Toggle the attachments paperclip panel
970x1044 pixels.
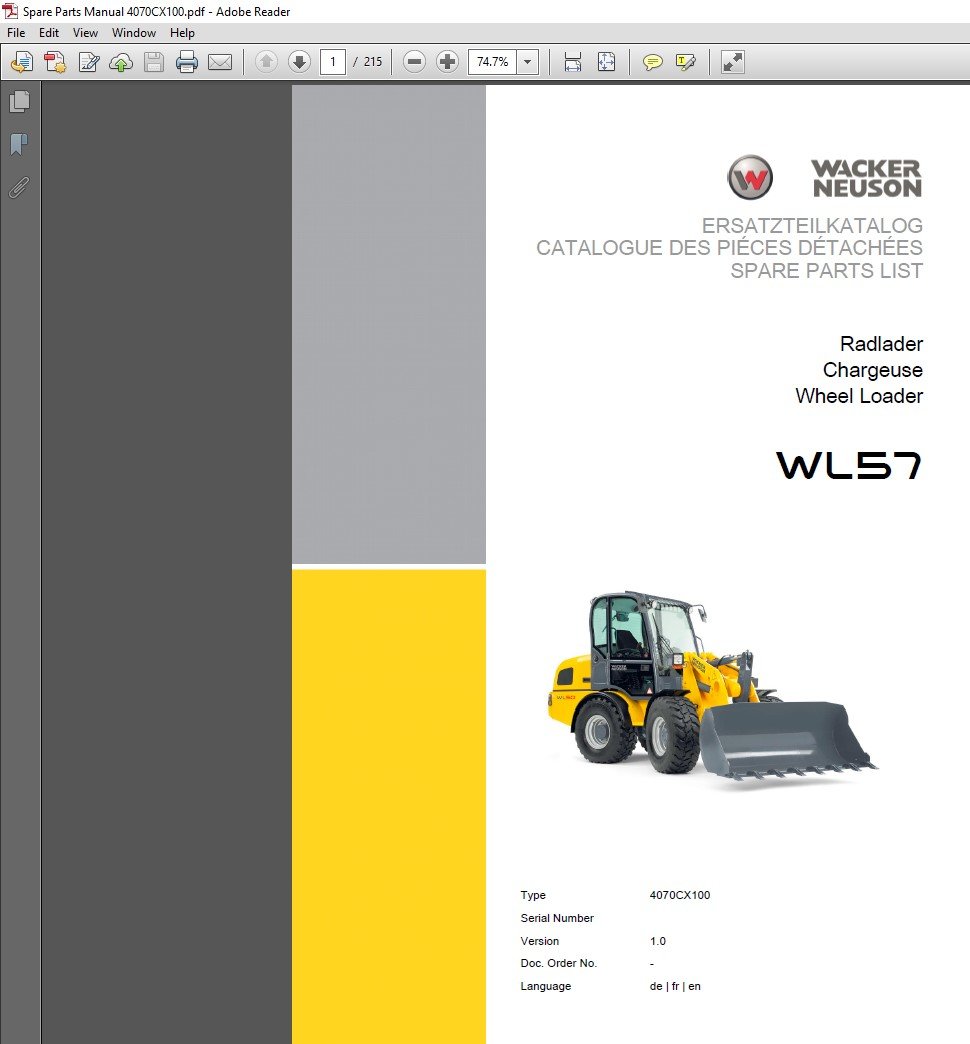(19, 187)
